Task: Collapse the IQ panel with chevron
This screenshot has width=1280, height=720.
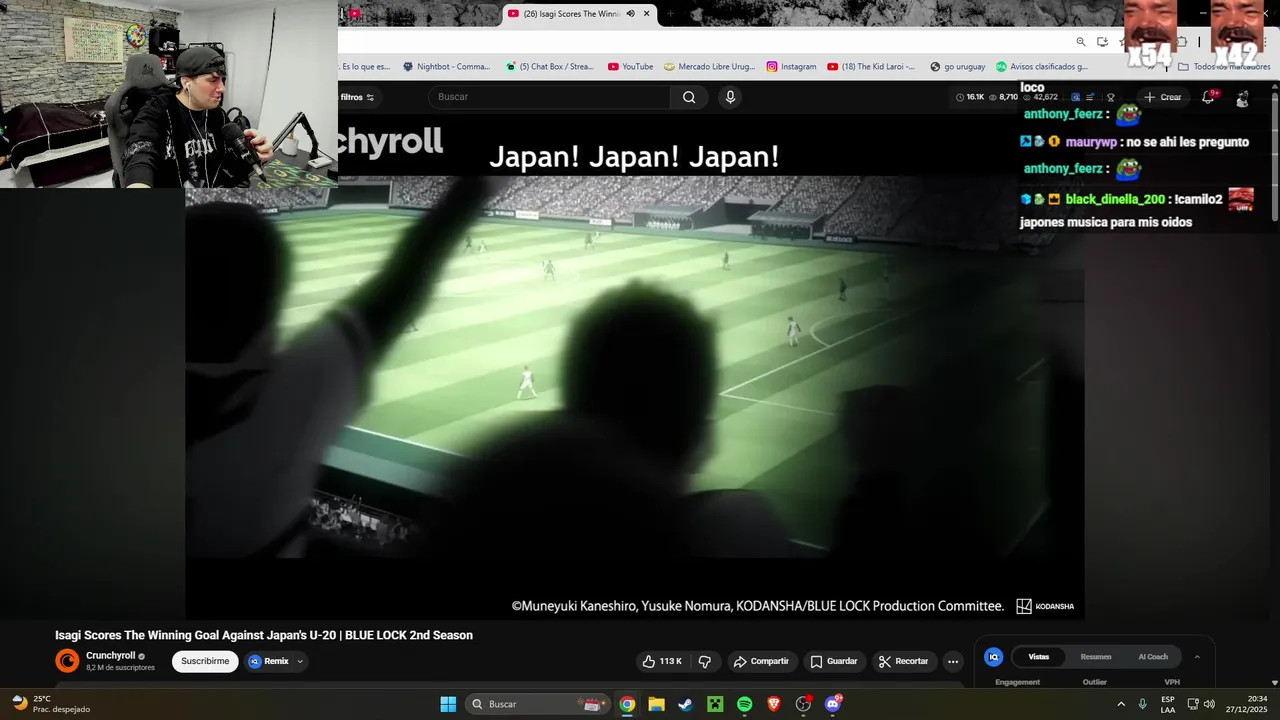Action: (1197, 657)
